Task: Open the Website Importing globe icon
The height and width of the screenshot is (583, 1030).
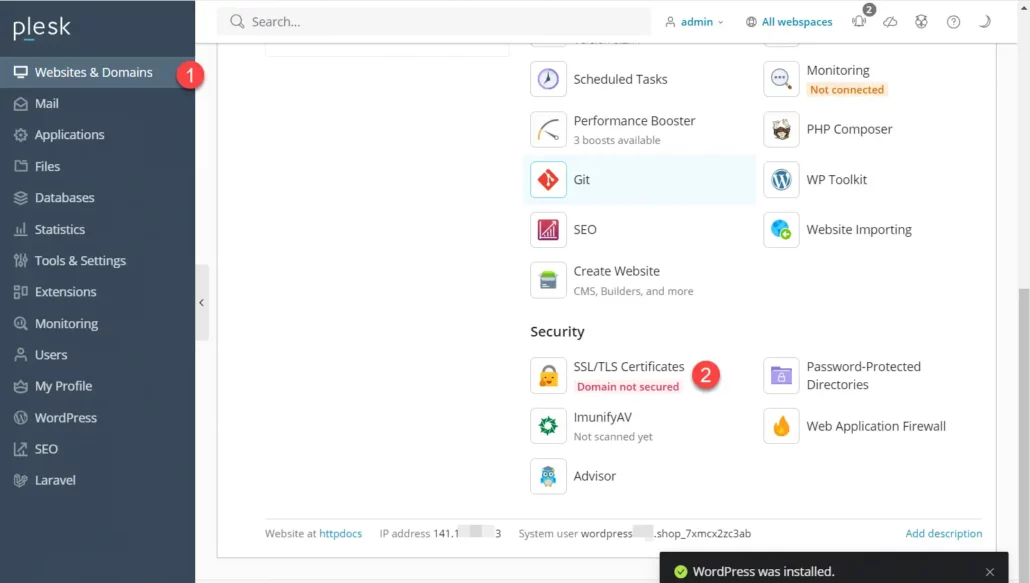Action: click(x=781, y=230)
